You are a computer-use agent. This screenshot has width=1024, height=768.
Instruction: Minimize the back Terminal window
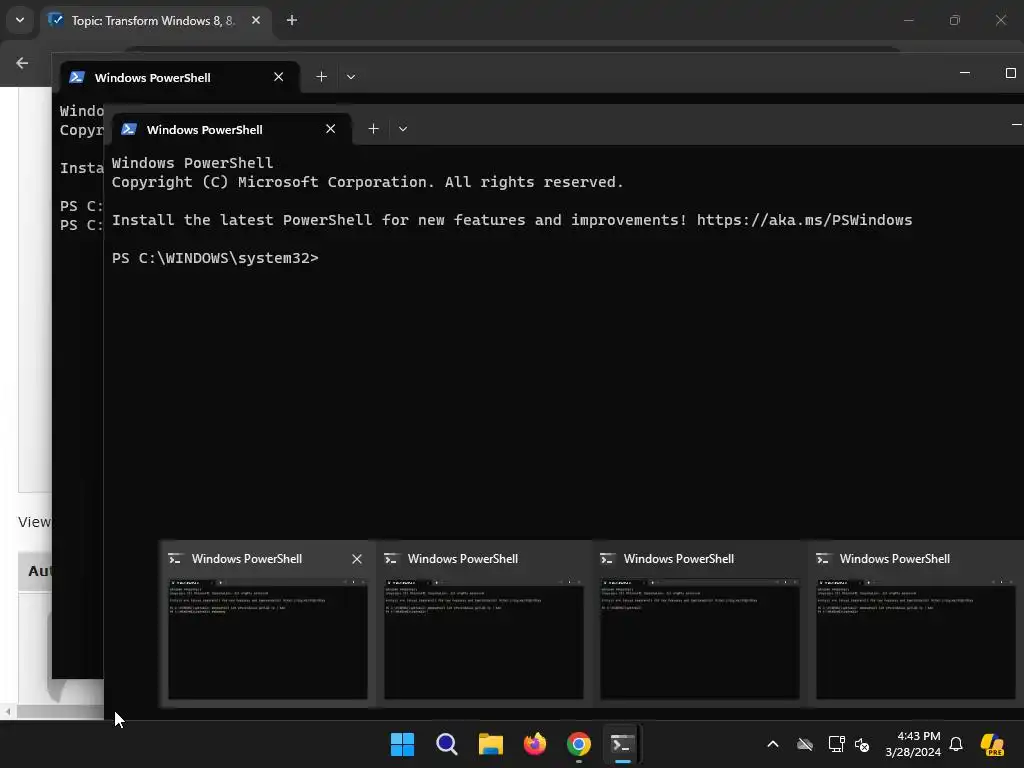point(965,72)
